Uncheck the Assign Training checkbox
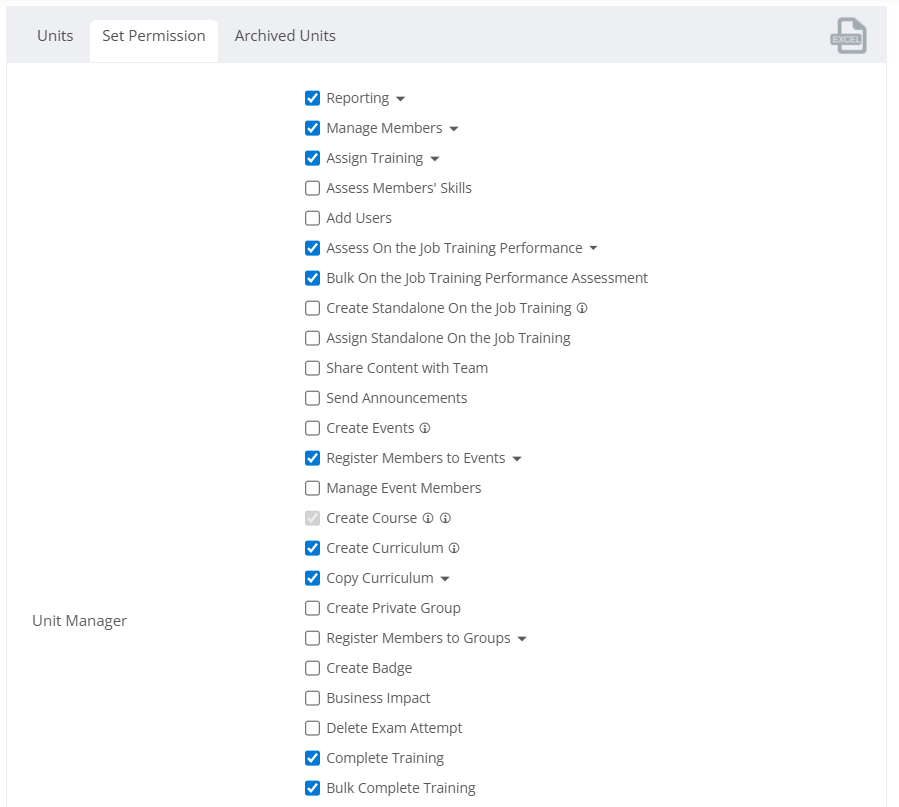Image resolution: width=899 pixels, height=807 pixels. pos(312,158)
